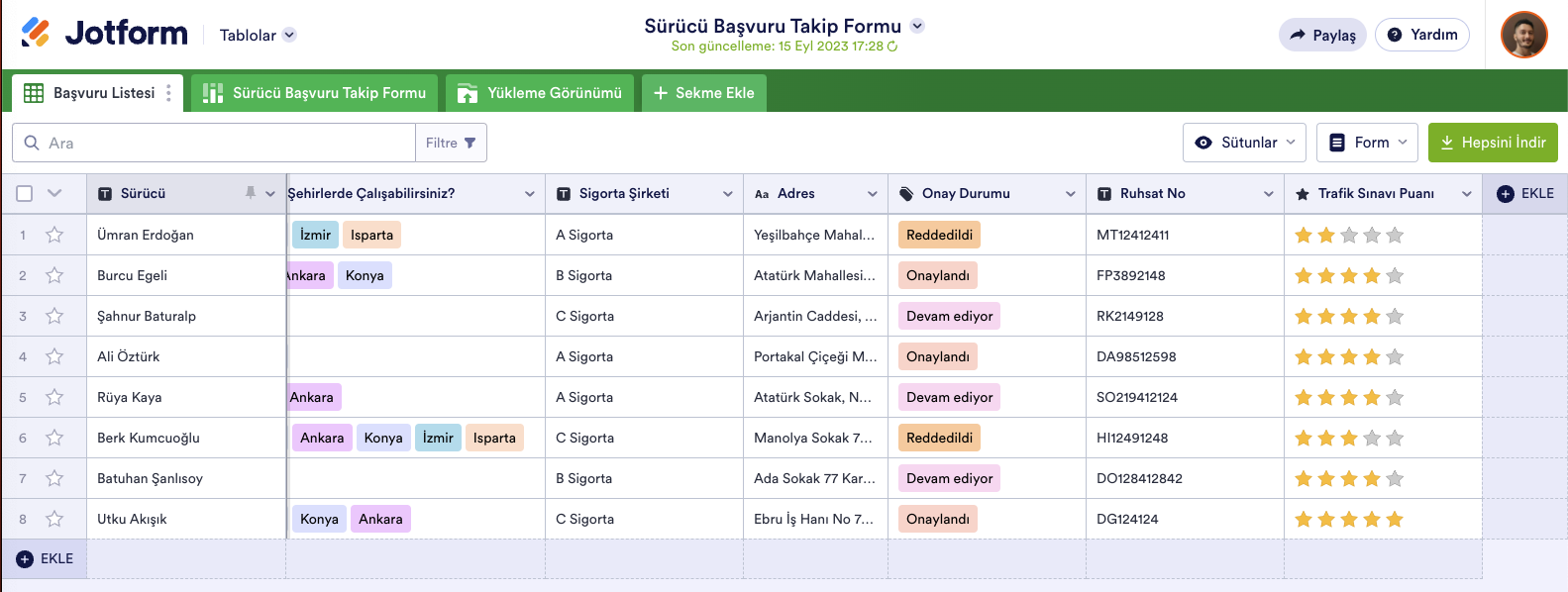
Task: Click the user profile avatar
Action: click(x=1523, y=35)
